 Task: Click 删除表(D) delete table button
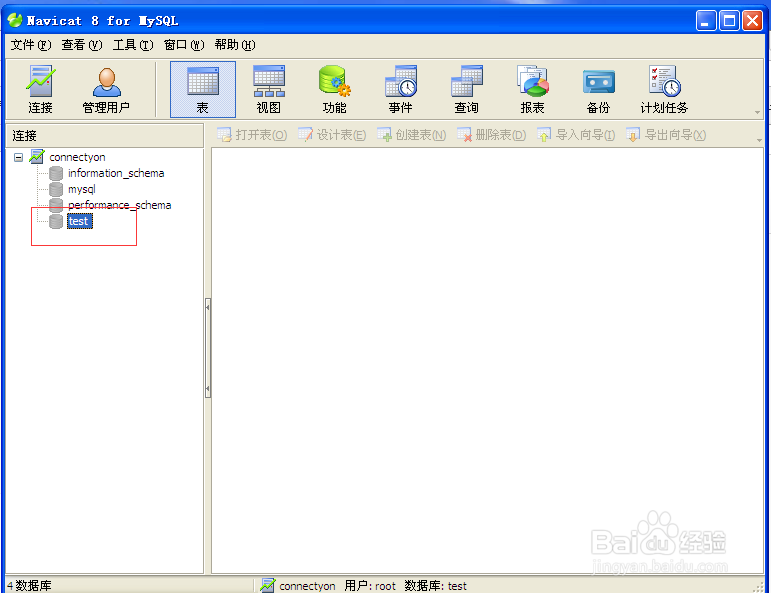491,135
